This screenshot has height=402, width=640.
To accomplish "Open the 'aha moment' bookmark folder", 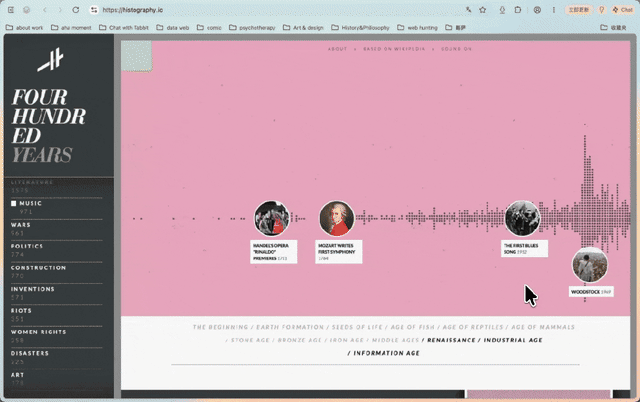I will pos(71,27).
